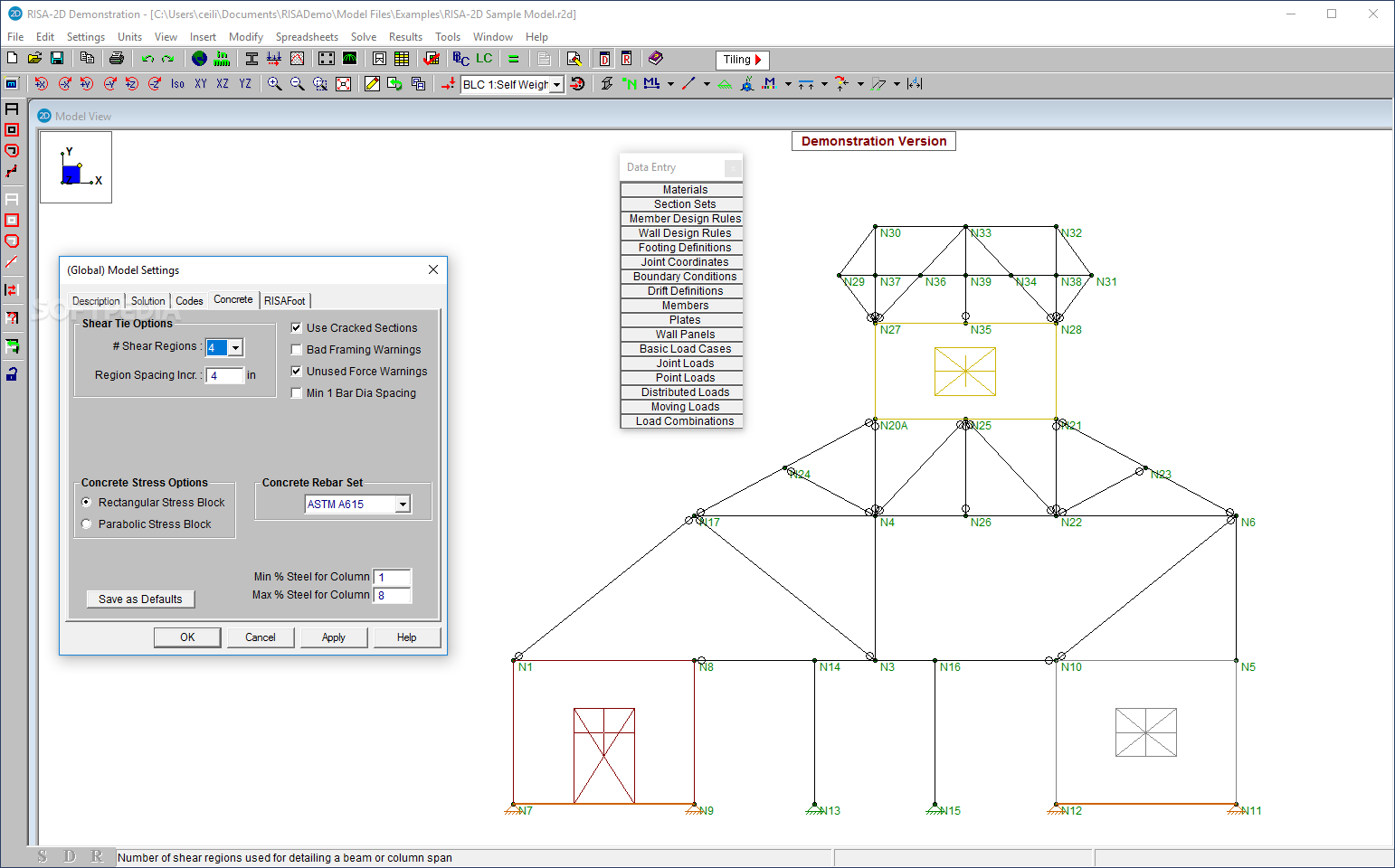Open global settings via the globe icon
This screenshot has width=1395, height=868.
tap(199, 59)
